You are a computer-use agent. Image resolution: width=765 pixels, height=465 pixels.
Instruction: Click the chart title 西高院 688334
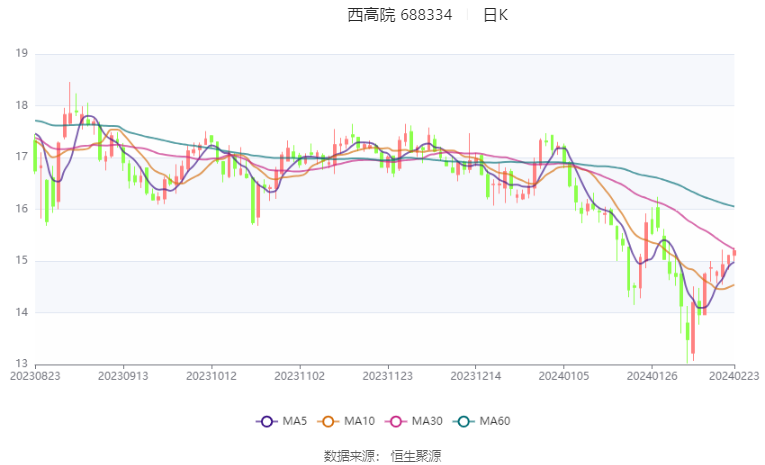pos(400,15)
